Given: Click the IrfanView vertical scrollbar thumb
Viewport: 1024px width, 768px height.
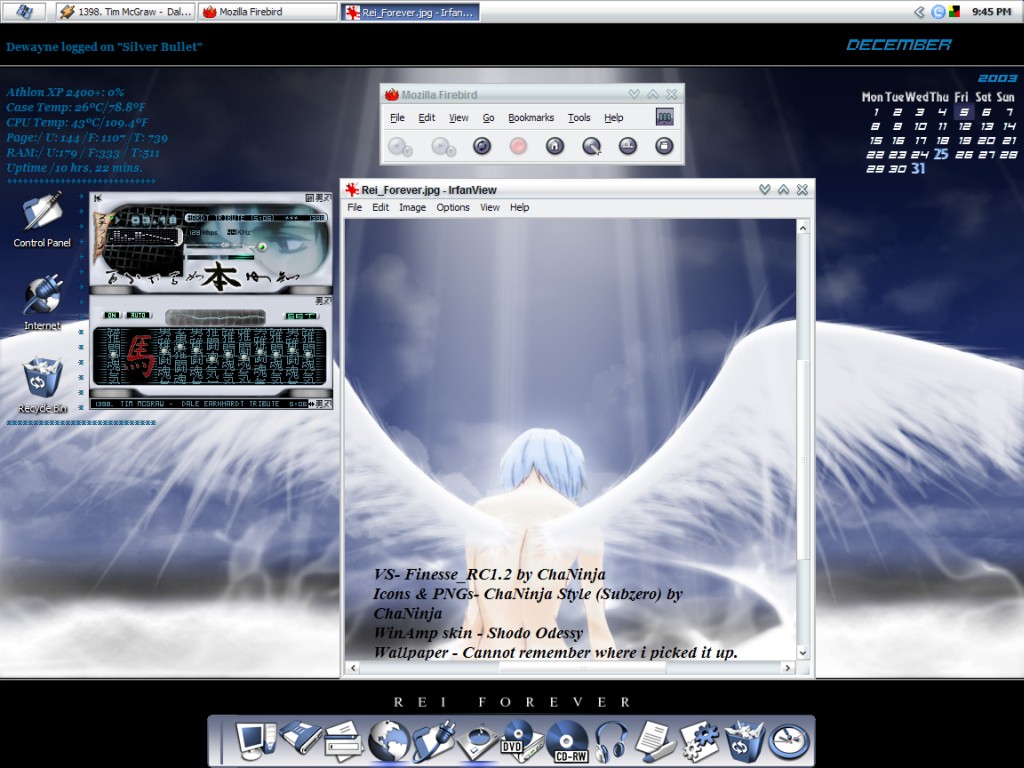Looking at the screenshot, I should 803,460.
